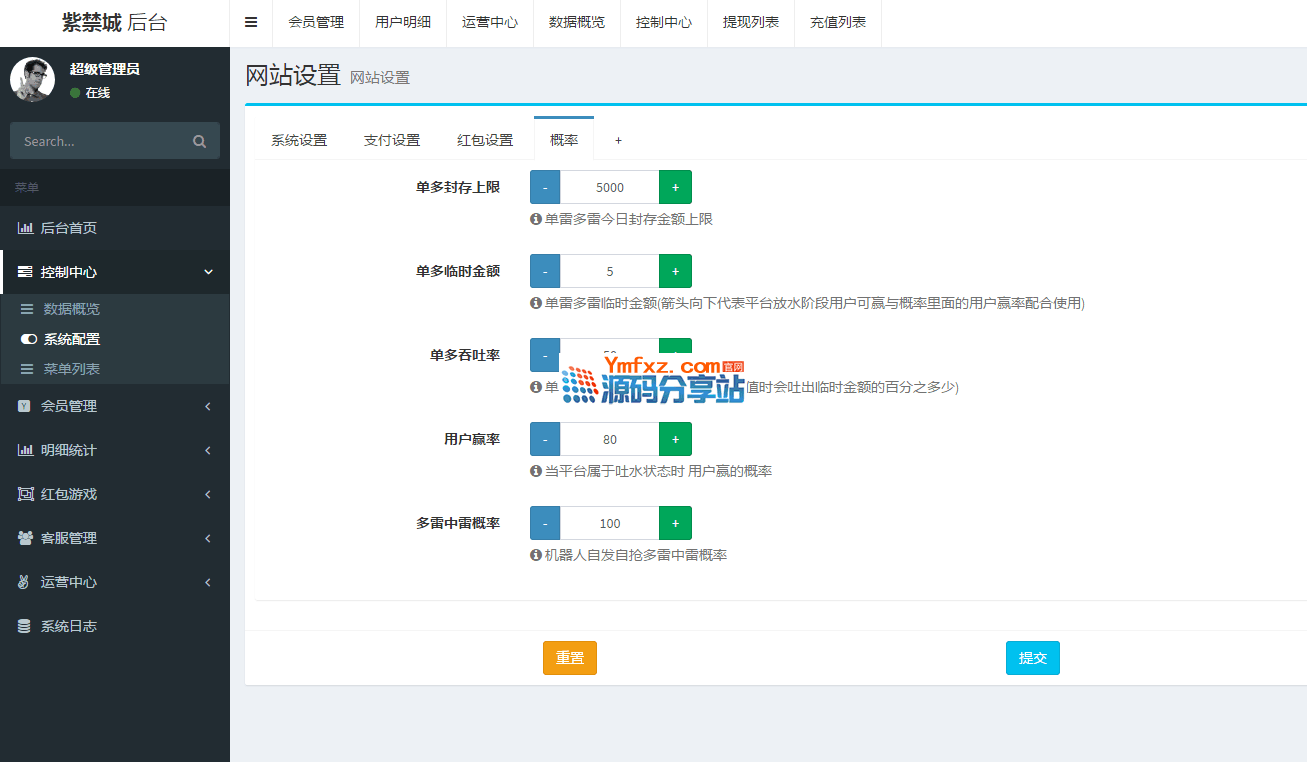Decrease 多雷中雷概率 with minus button
Image resolution: width=1307 pixels, height=762 pixels.
(544, 523)
